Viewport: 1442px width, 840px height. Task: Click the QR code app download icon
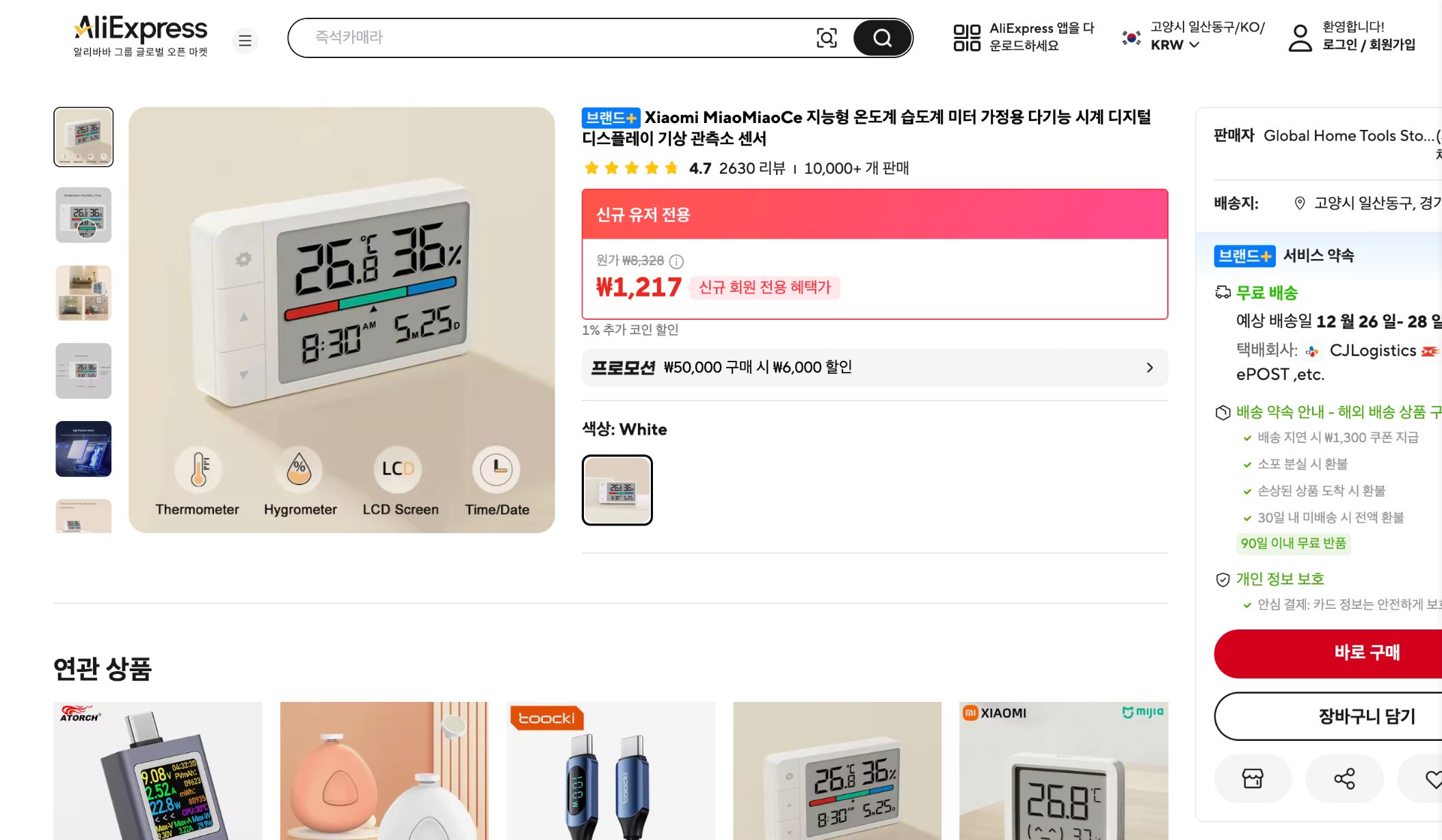pyautogui.click(x=967, y=38)
